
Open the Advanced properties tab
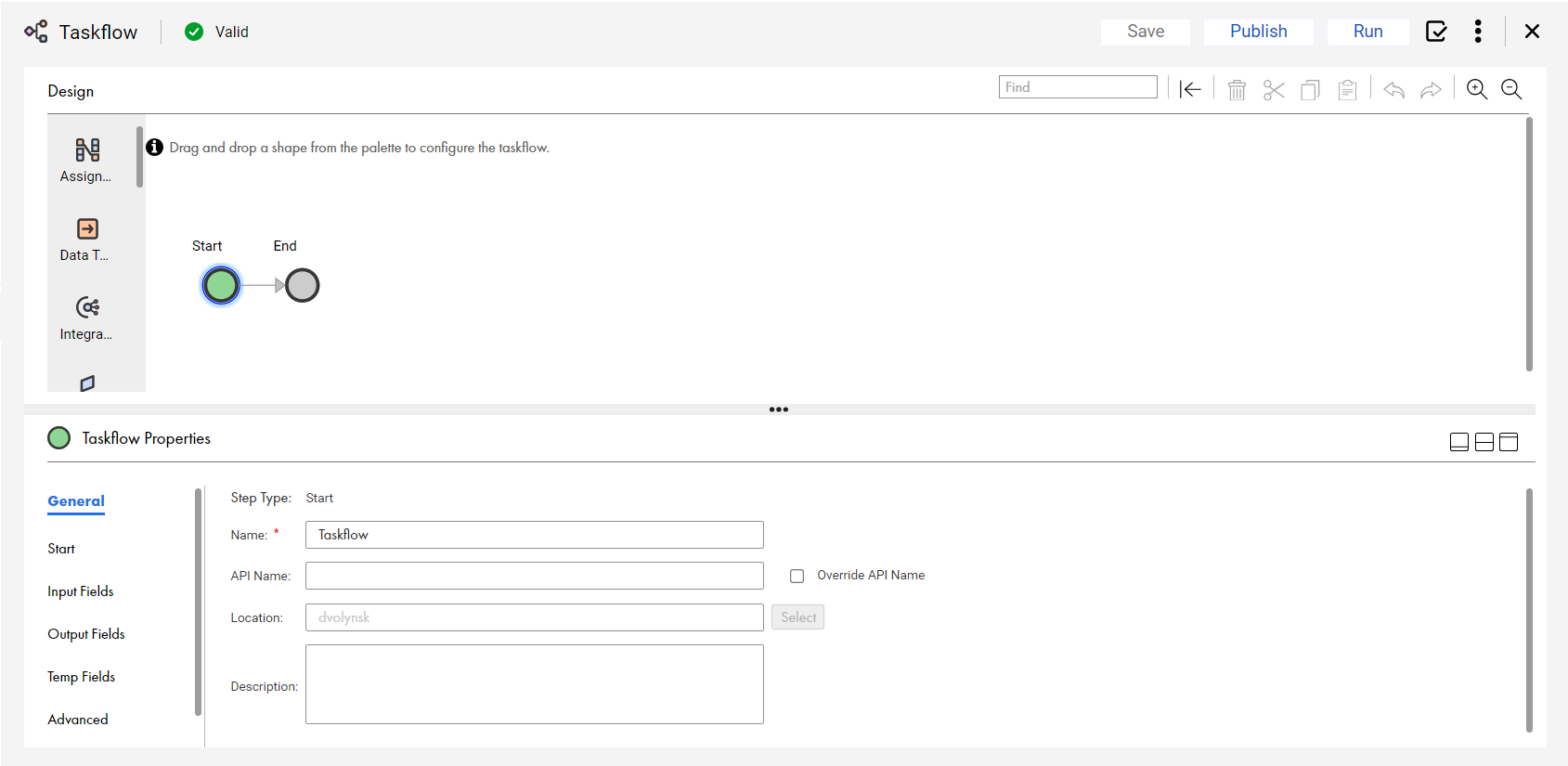click(x=78, y=720)
